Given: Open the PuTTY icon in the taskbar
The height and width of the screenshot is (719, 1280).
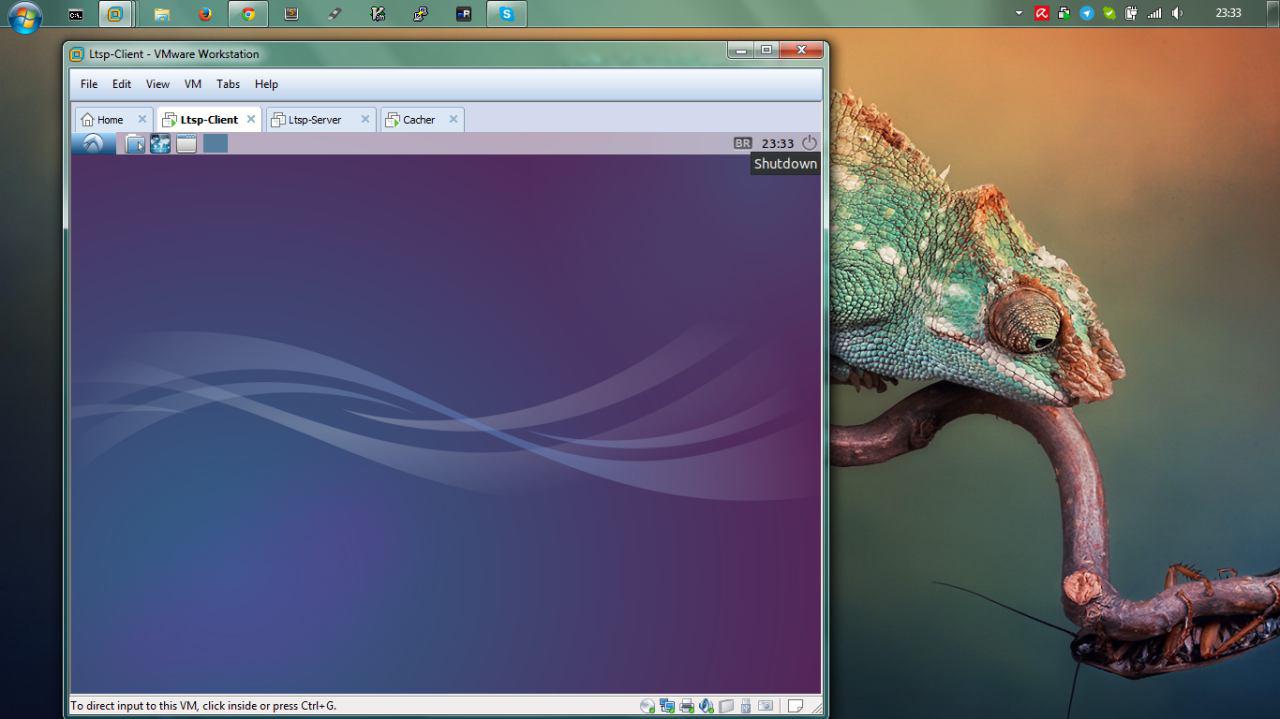Looking at the screenshot, I should 420,14.
